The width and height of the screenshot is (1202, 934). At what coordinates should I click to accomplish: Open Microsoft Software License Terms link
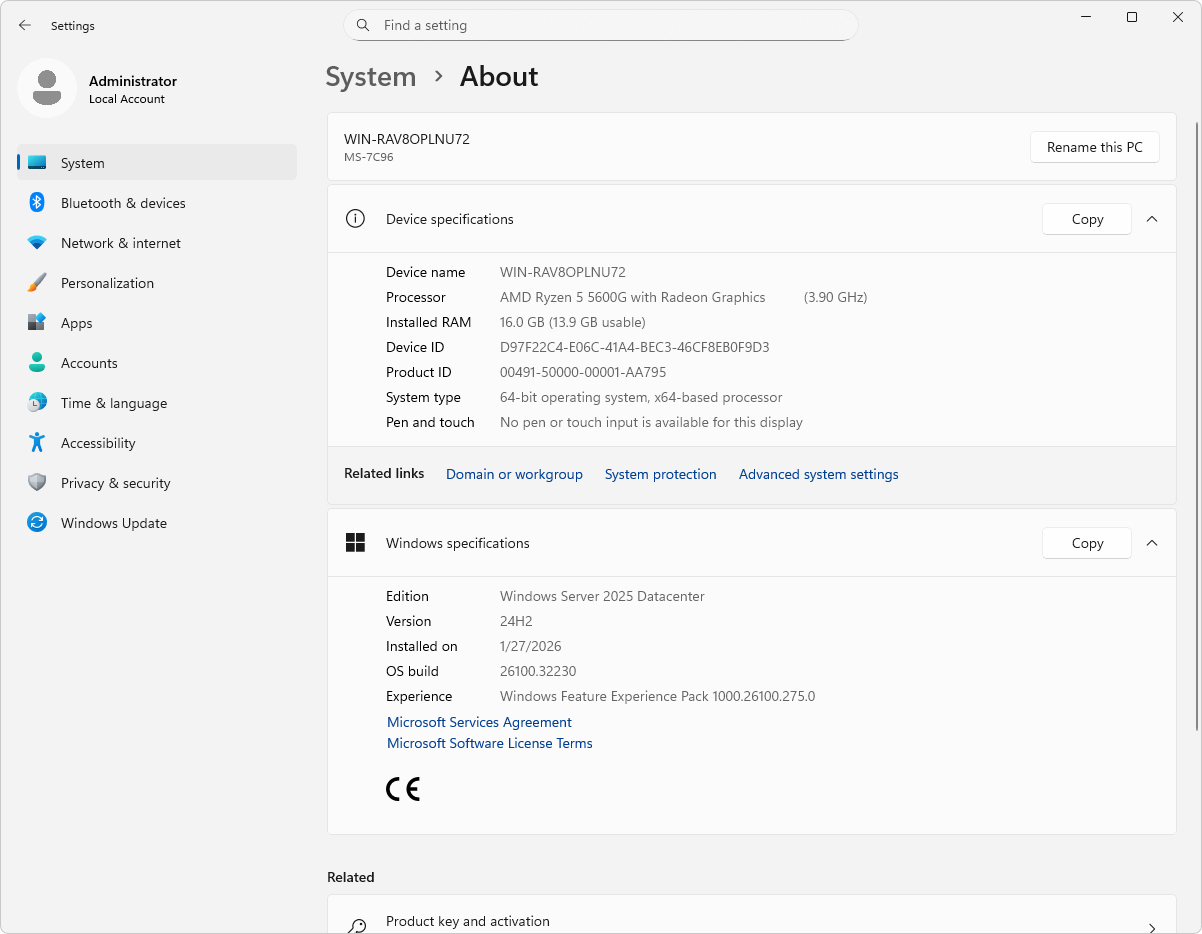(490, 743)
